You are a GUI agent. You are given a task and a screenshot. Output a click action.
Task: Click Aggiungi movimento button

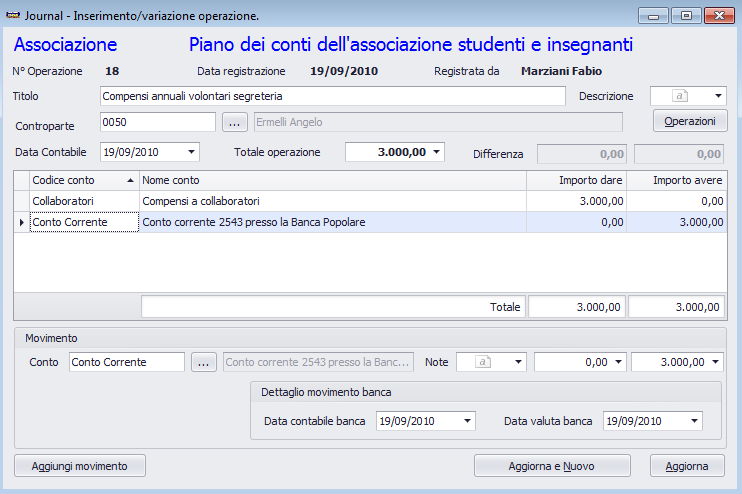point(80,466)
